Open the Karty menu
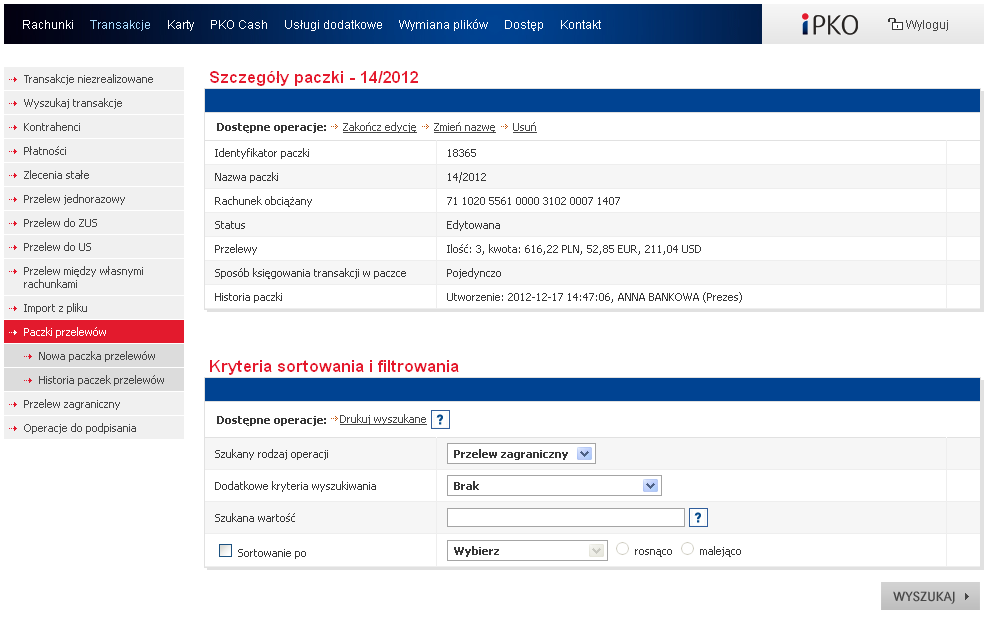Screen dimensions: 995x622 (x=180, y=25)
